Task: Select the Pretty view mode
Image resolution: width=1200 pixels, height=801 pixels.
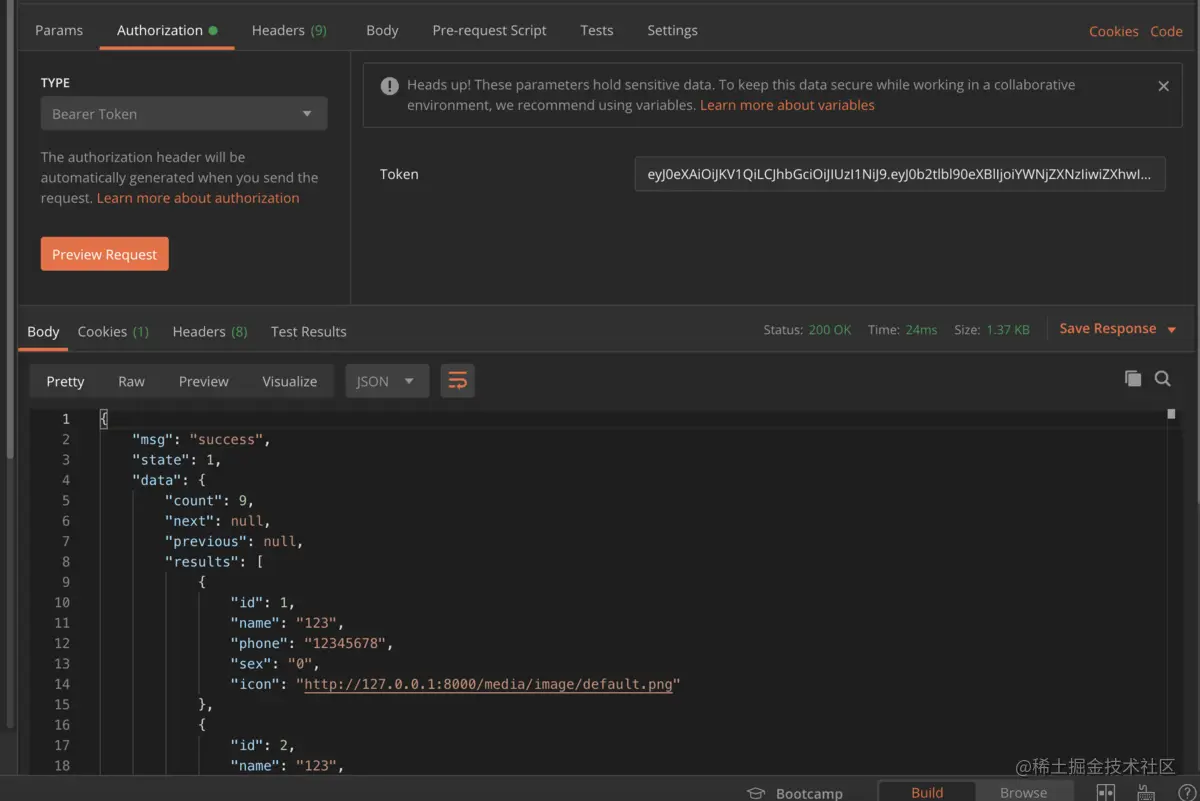Action: tap(65, 381)
